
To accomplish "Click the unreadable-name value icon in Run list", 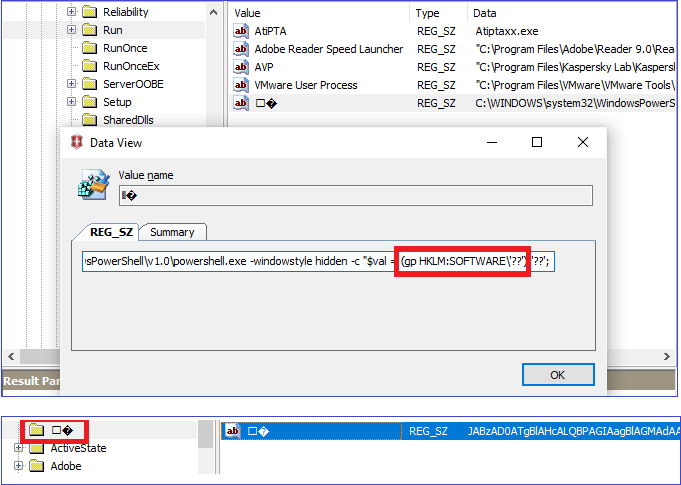I will pyautogui.click(x=241, y=103).
